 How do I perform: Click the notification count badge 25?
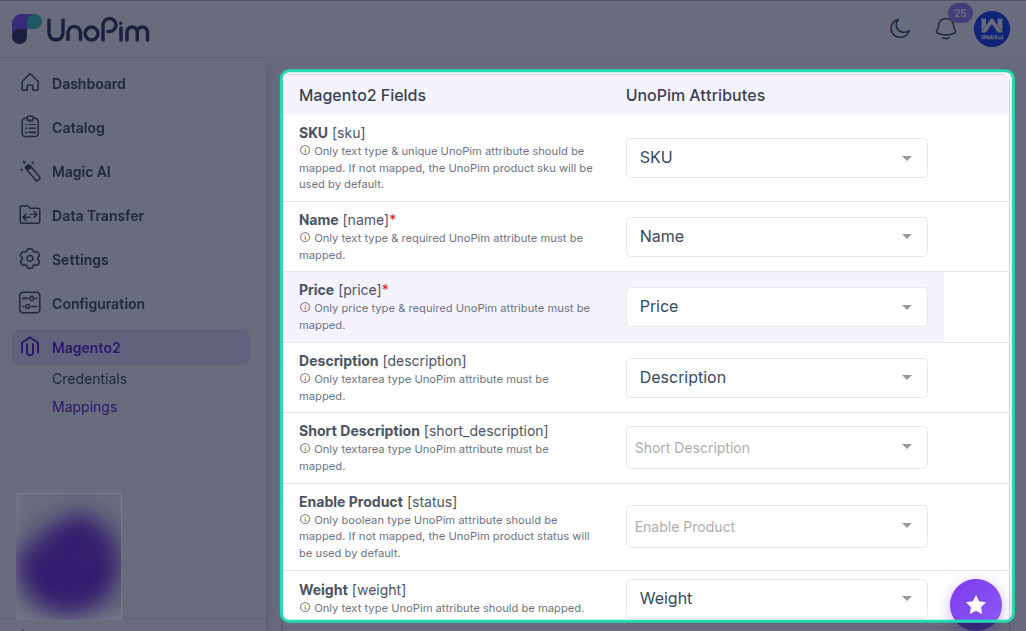point(960,12)
